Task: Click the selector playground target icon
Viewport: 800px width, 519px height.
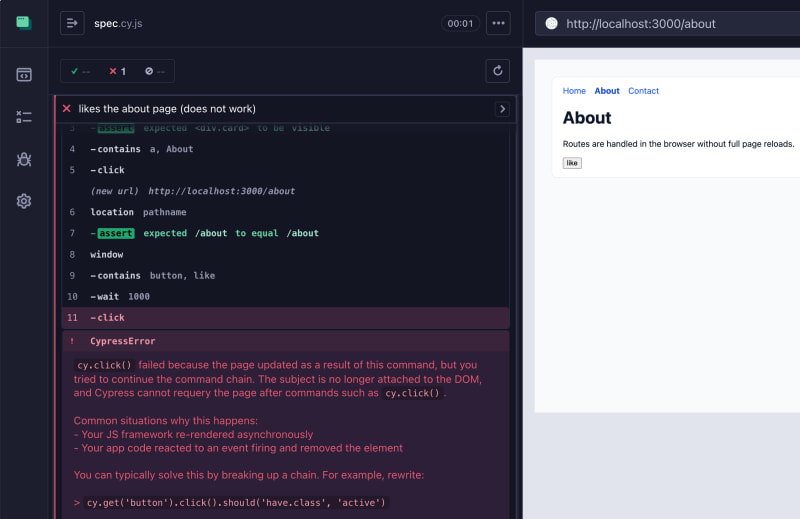Action: click(x=551, y=23)
